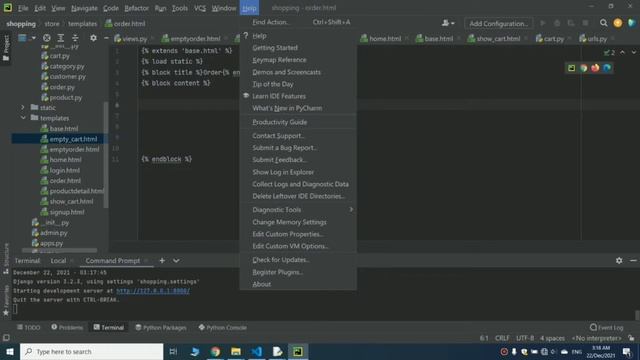Click No interpreter status widget
This screenshot has height=360, width=640.
point(596,338)
